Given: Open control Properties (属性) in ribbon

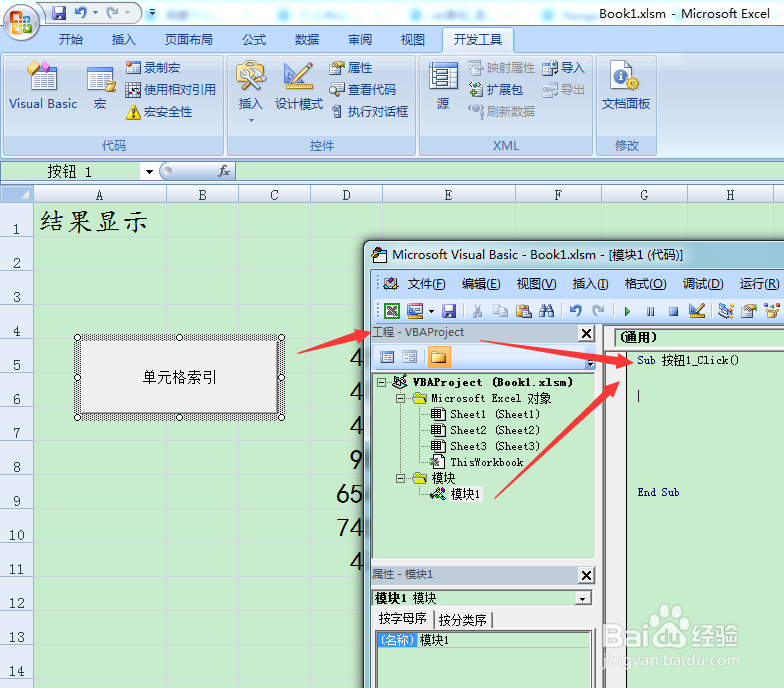Looking at the screenshot, I should pos(351,68).
